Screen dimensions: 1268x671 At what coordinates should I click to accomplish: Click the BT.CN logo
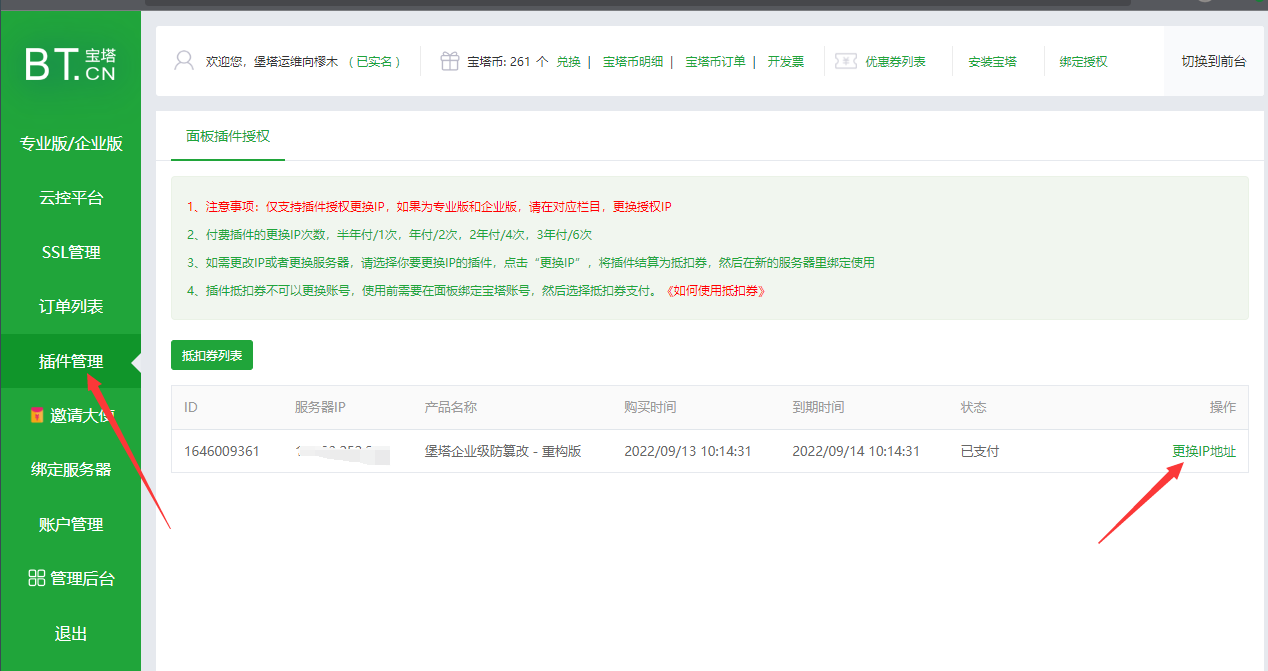coord(71,62)
